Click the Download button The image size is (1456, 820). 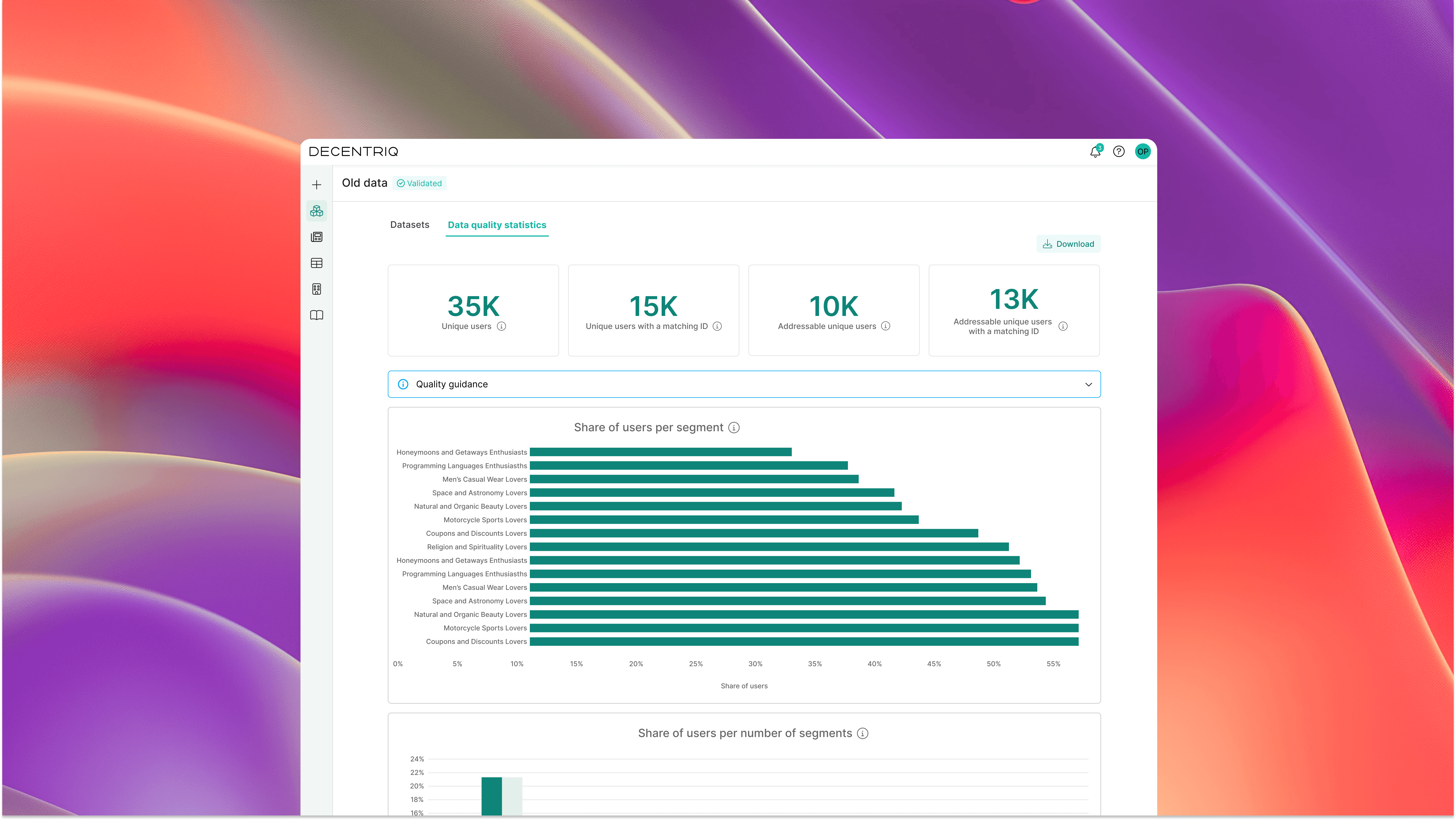1068,244
